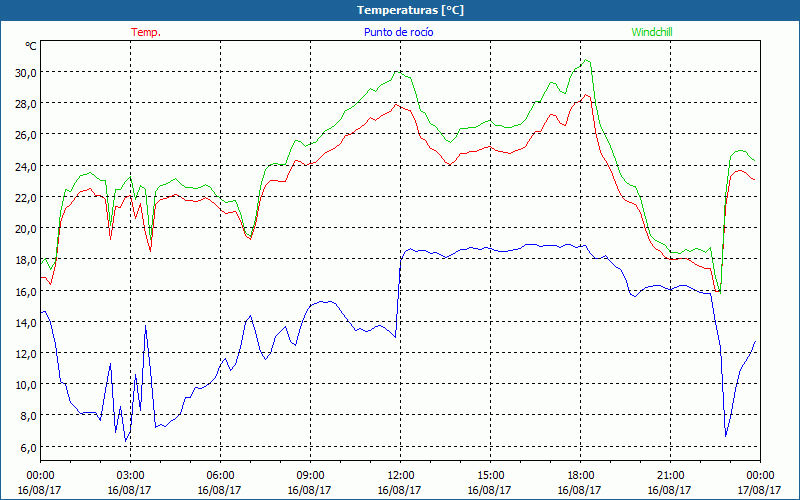Select the blue Punto de rocío legend label

pyautogui.click(x=399, y=32)
